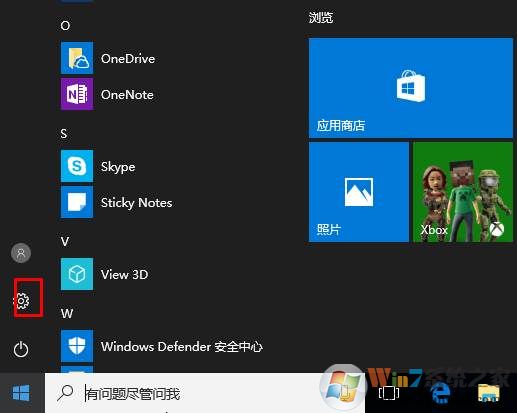Image resolution: width=517 pixels, height=413 pixels.
Task: Launch View 3D cube icon
Action: point(77,274)
